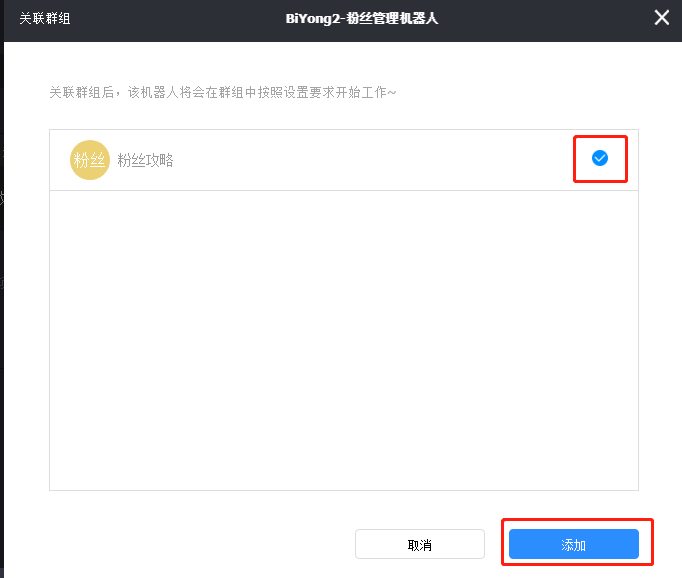This screenshot has height=578, width=682.
Task: Click the yellow 粉丝 group avatar
Action: [90, 160]
